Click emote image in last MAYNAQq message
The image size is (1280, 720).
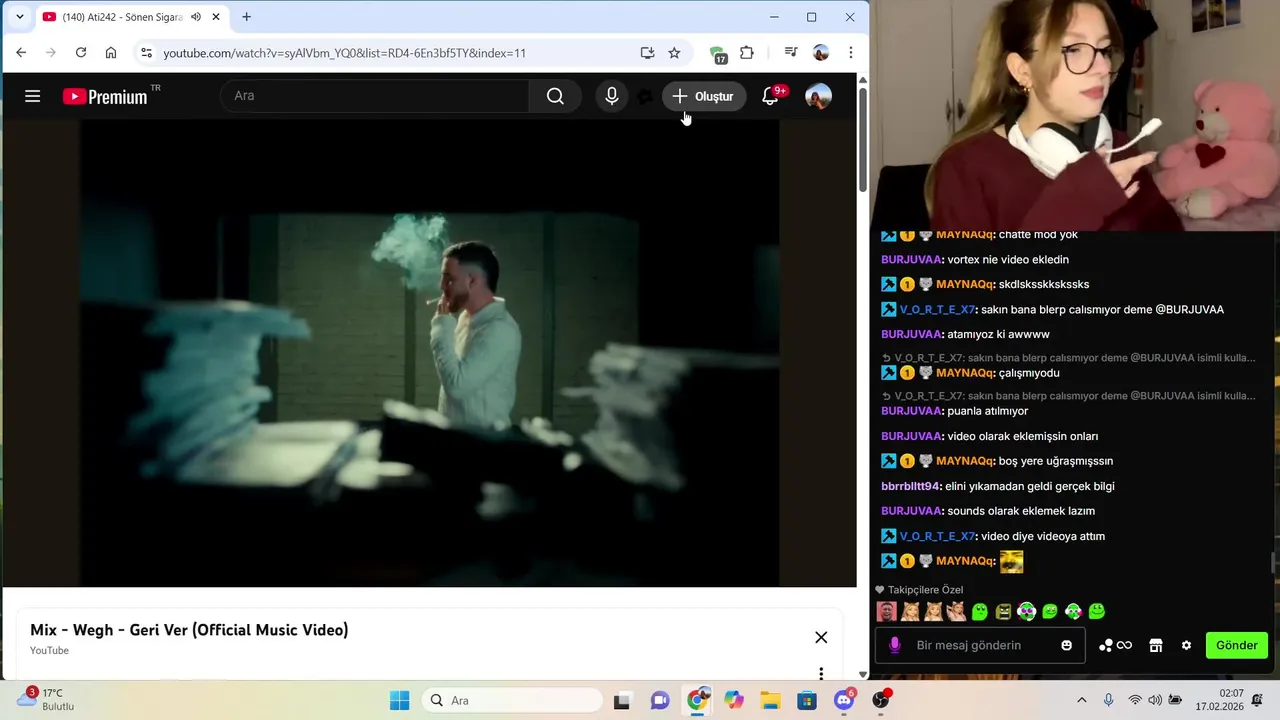[x=1011, y=561]
